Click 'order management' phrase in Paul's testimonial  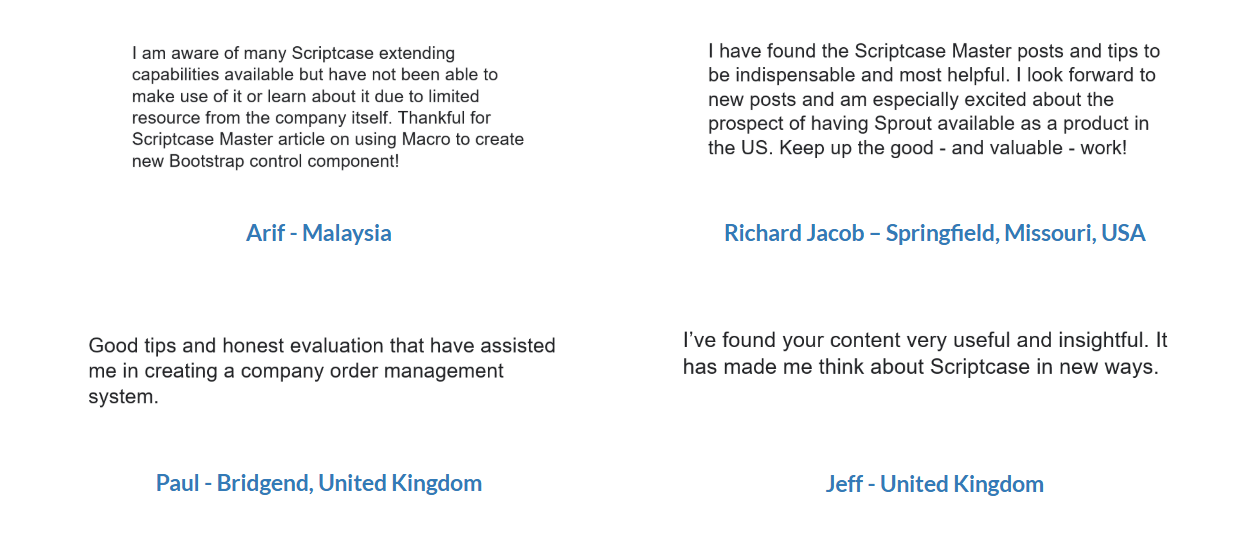[x=418, y=371]
